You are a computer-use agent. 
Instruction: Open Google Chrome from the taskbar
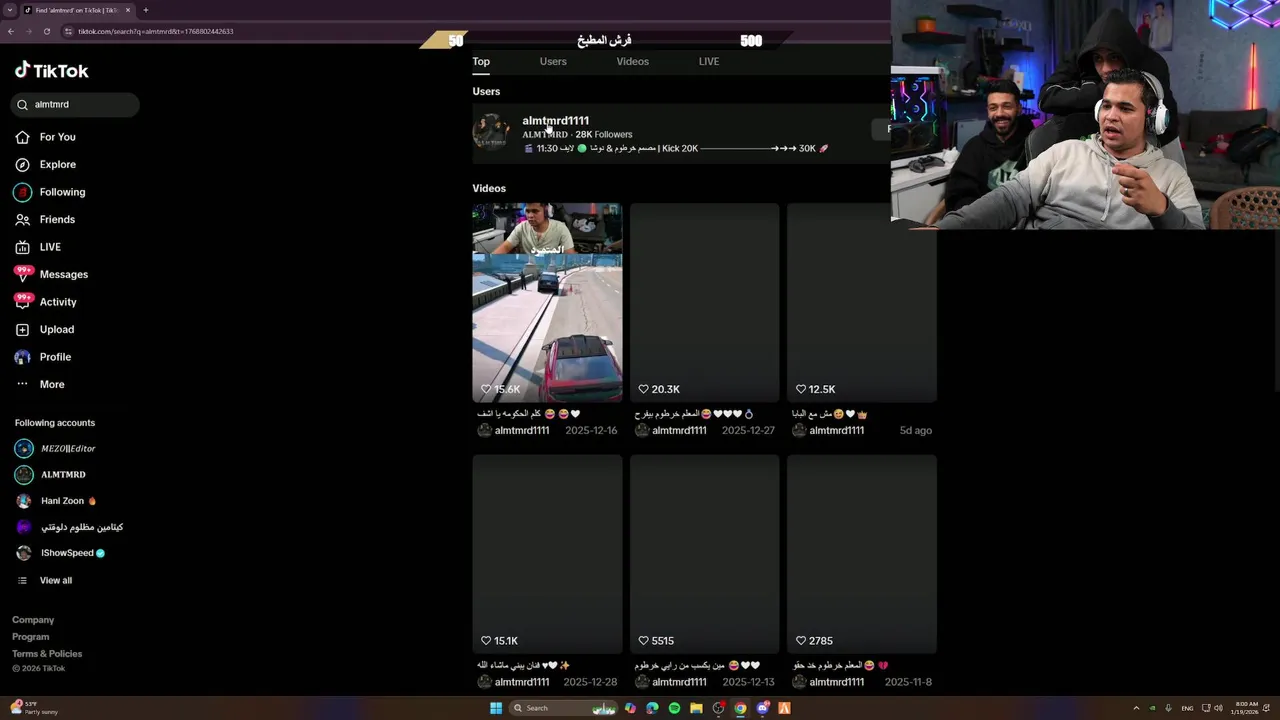[740, 708]
